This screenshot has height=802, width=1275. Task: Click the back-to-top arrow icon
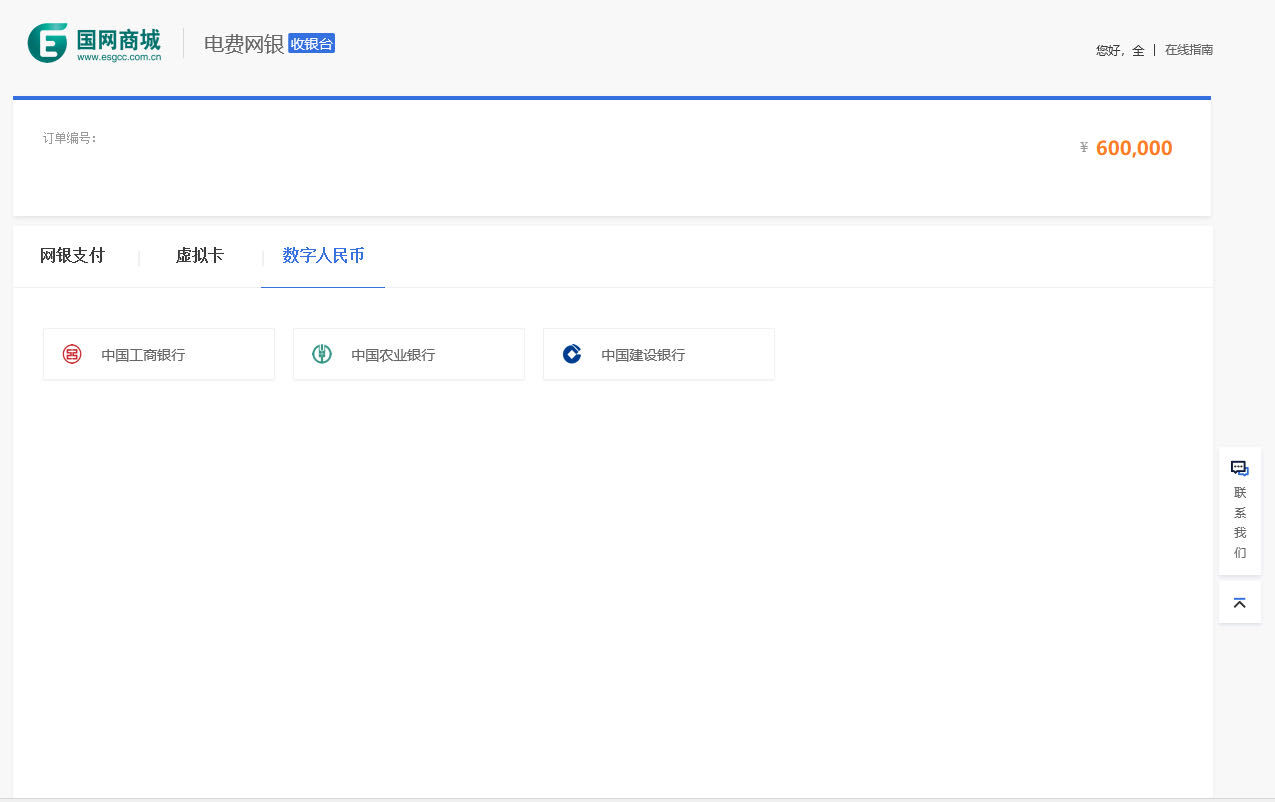tap(1239, 603)
